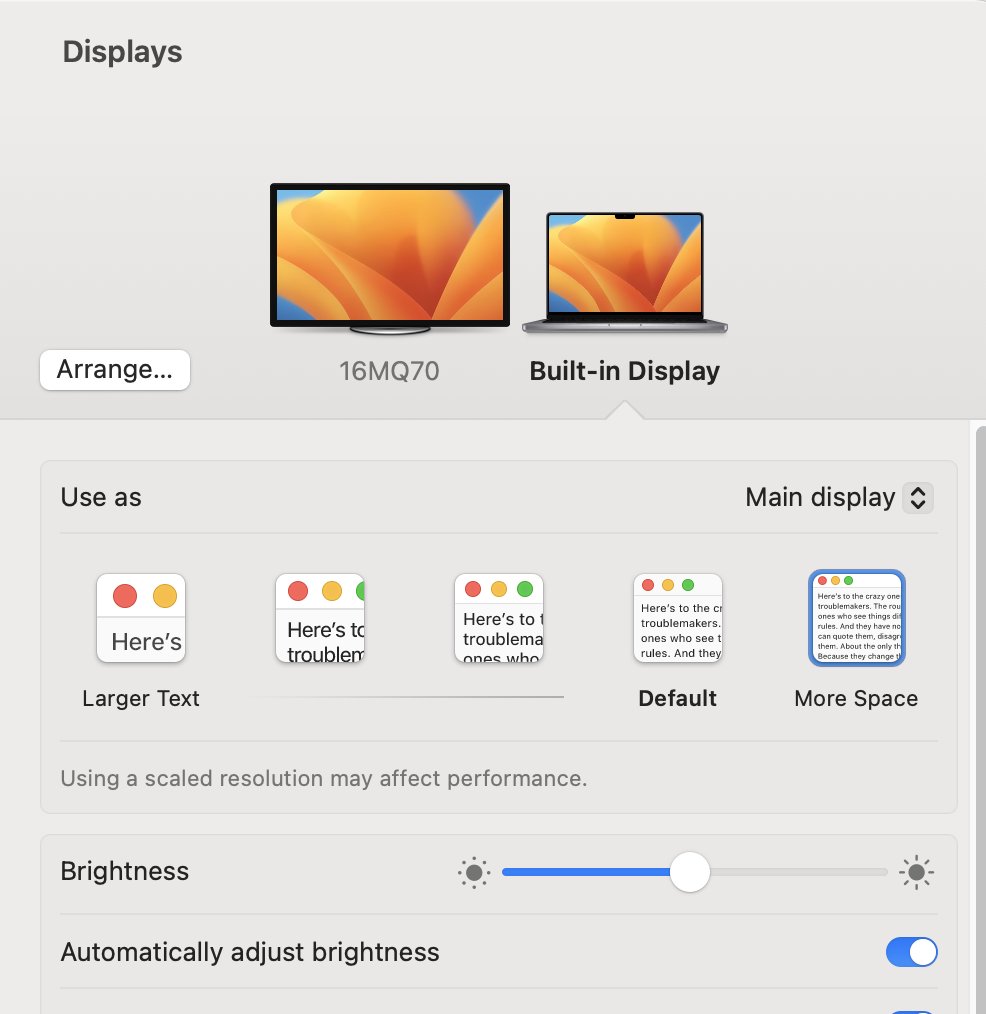Select the Default resolution preview
Viewport: 986px width, 1014px height.
677,617
